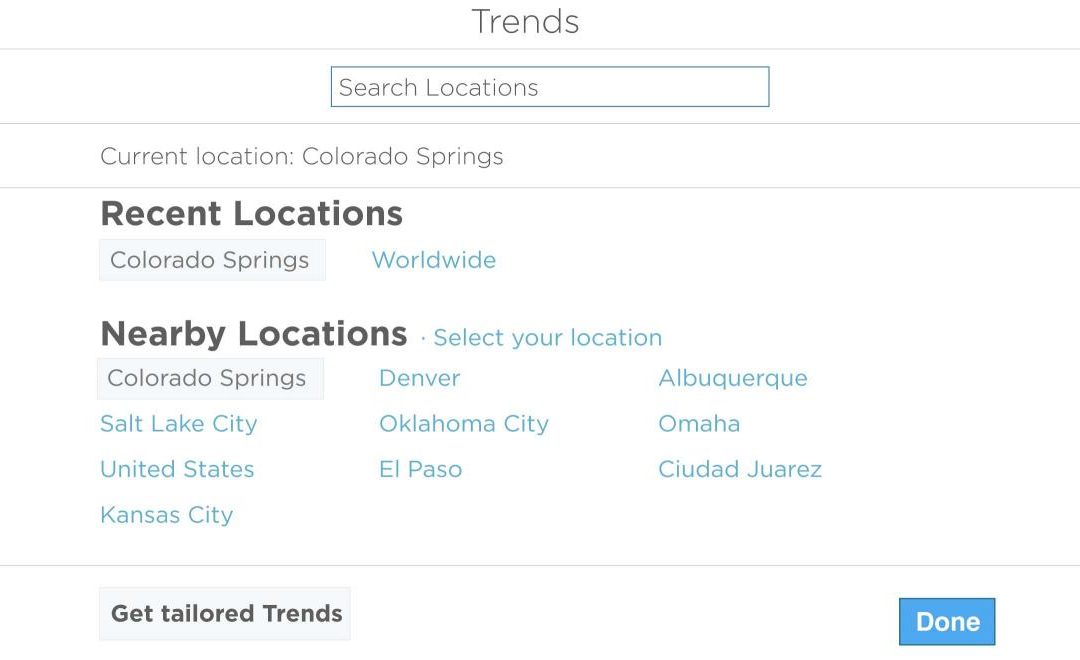Open the Select your location link
Image resolution: width=1080 pixels, height=660 pixels.
click(547, 338)
